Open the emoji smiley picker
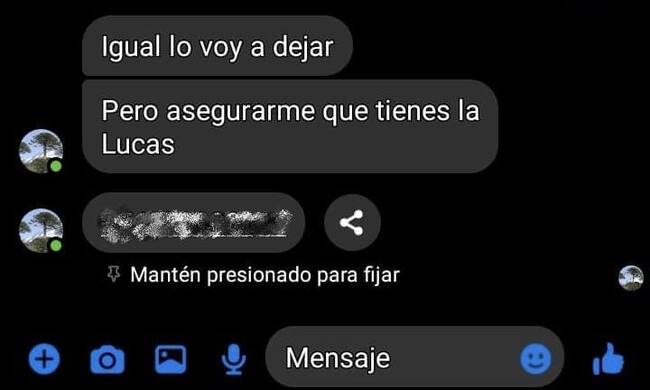Screen dimensions: 650x390 click(x=536, y=359)
